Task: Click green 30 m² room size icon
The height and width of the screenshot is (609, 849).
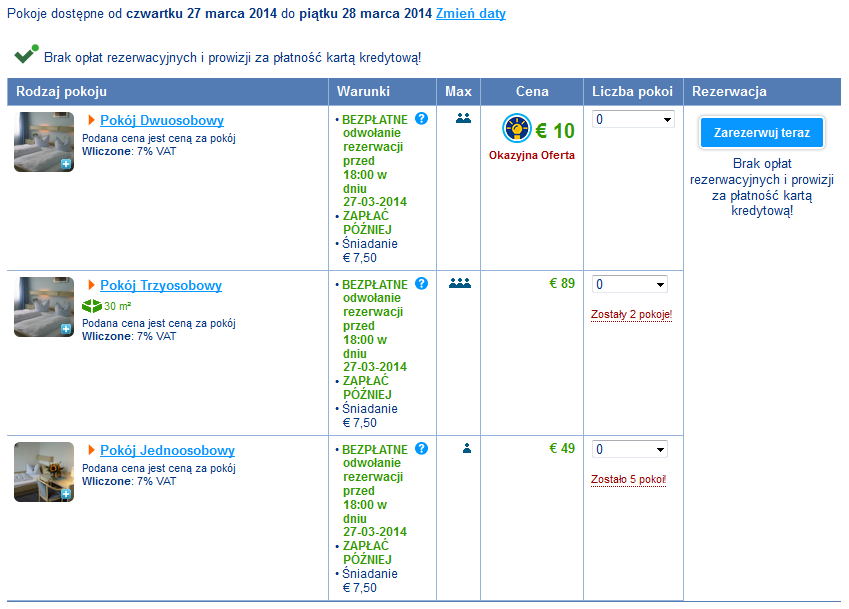Action: tap(92, 306)
